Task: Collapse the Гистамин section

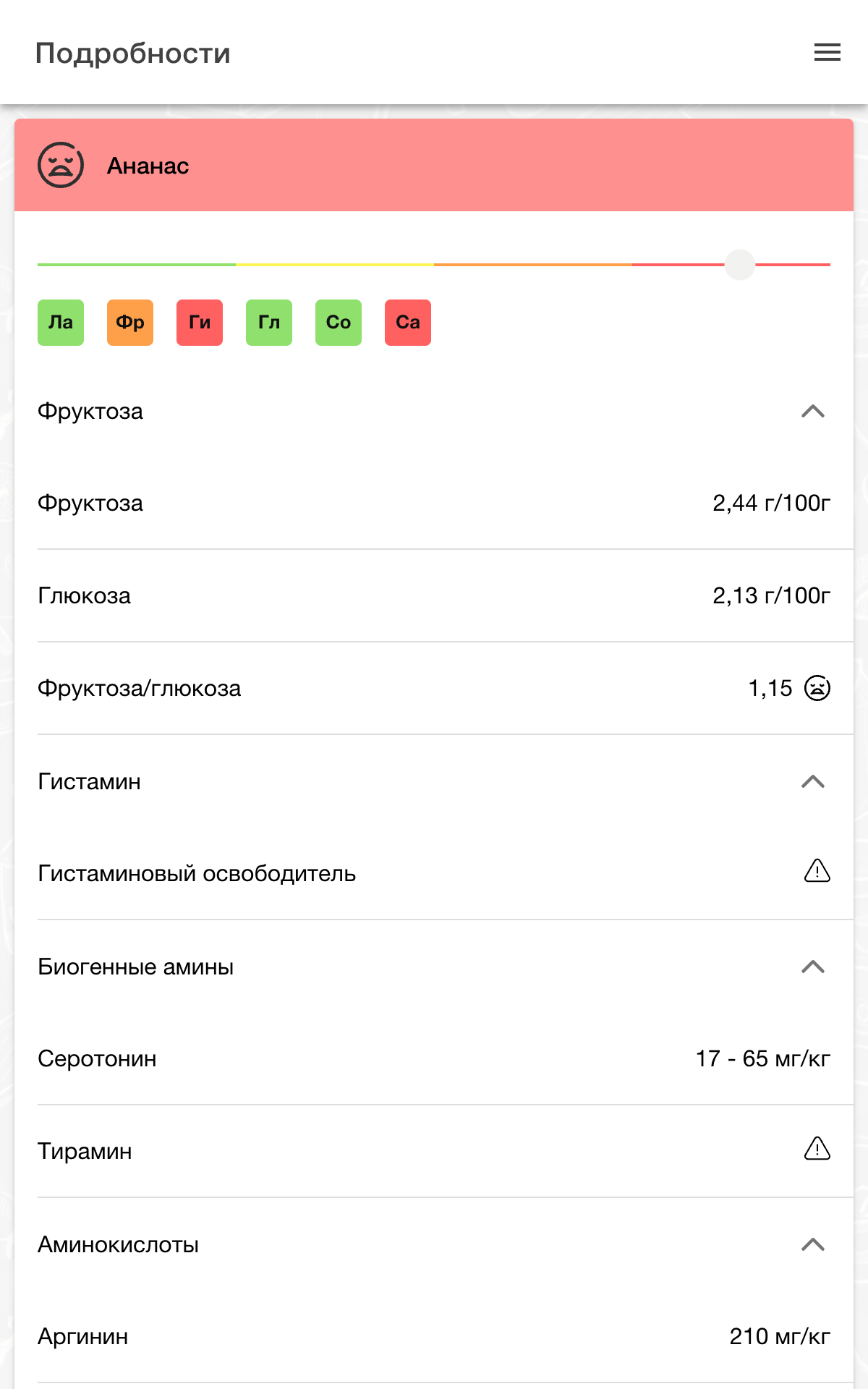Action: (813, 781)
